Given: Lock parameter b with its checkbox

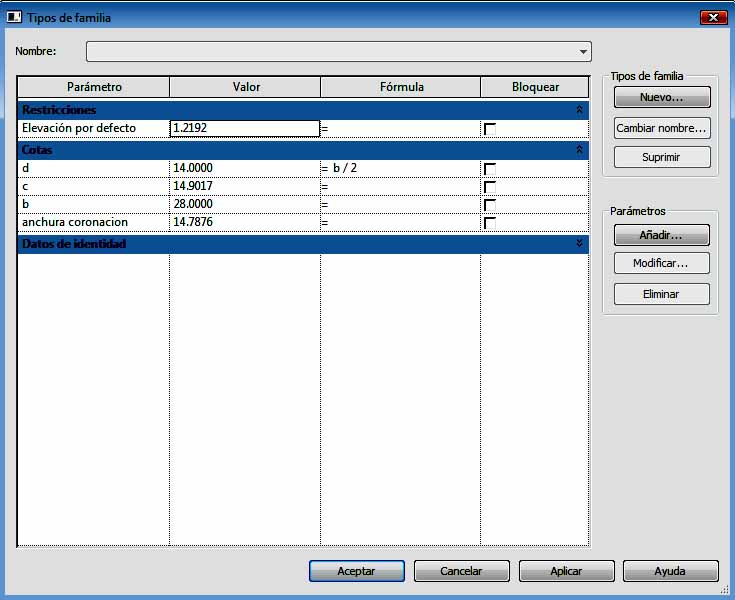Looking at the screenshot, I should pyautogui.click(x=490, y=204).
